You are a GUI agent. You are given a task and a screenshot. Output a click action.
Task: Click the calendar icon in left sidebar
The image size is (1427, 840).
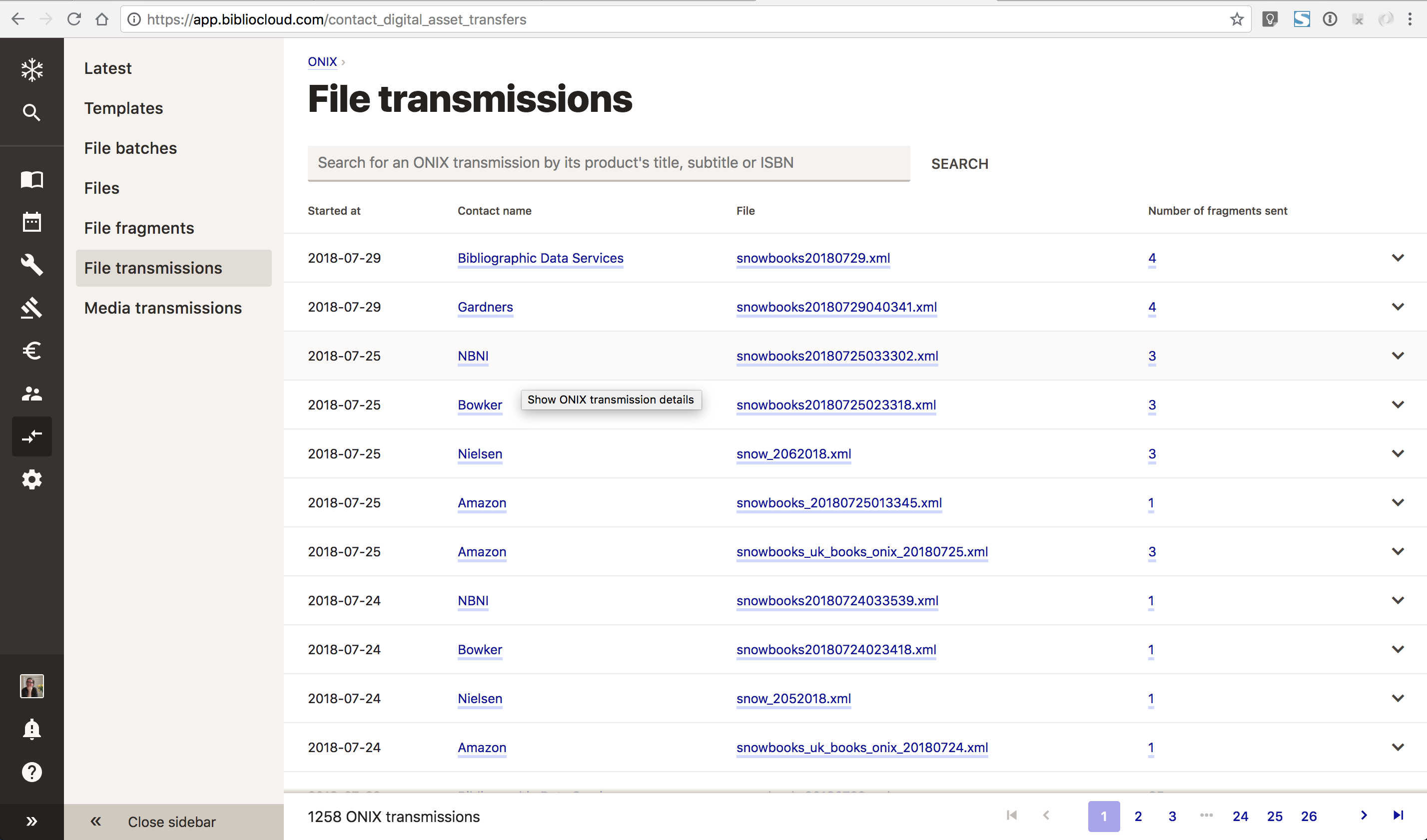(x=31, y=222)
